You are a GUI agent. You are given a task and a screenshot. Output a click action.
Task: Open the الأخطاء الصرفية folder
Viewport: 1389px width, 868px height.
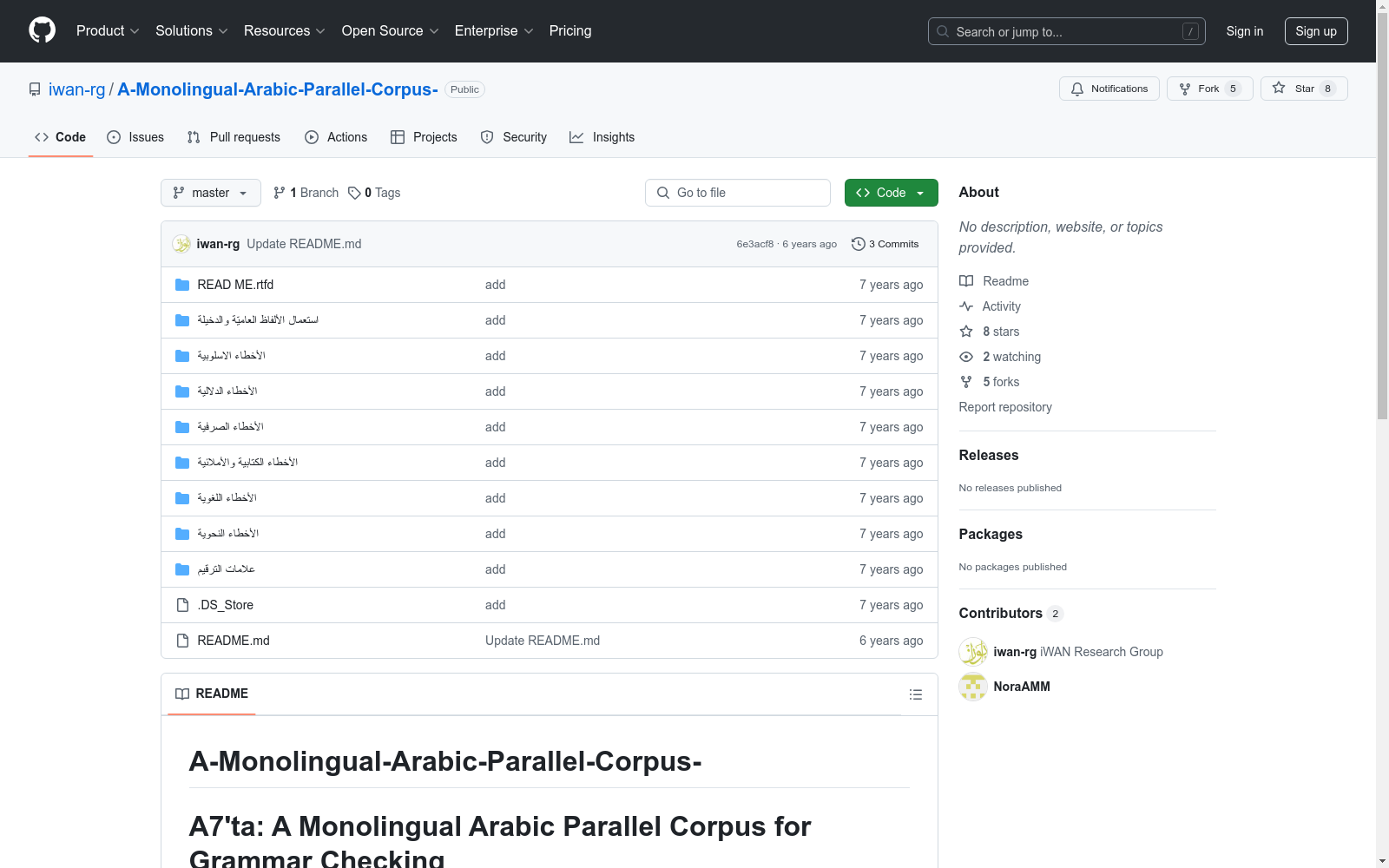(x=230, y=427)
